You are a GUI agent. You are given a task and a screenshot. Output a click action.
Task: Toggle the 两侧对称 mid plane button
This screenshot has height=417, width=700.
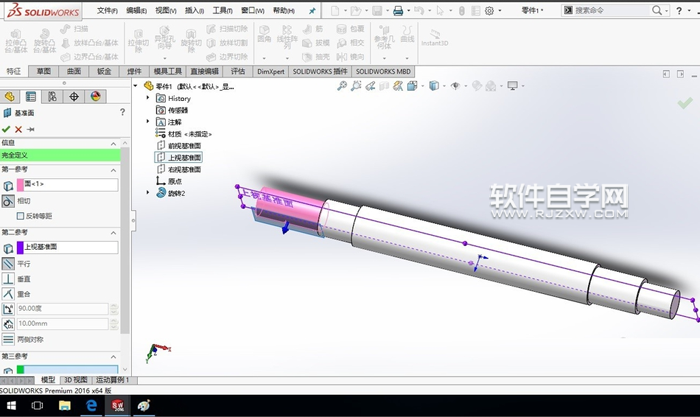(8, 339)
